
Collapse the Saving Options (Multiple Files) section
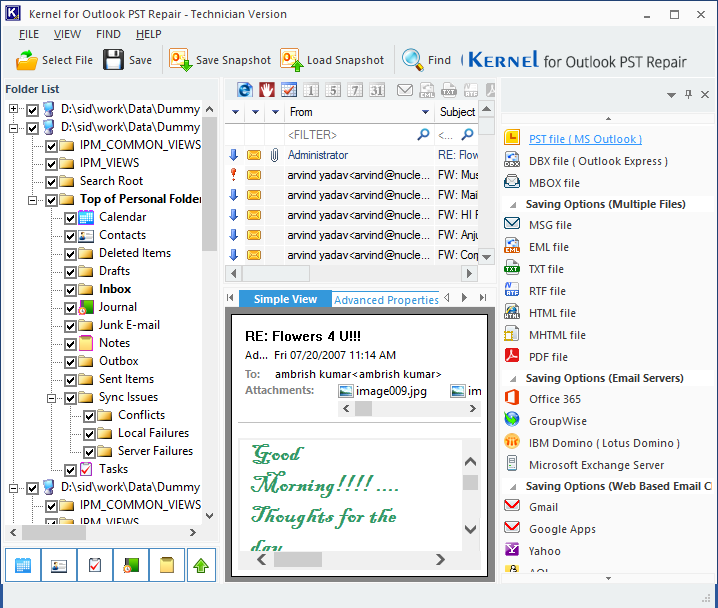[x=513, y=205]
